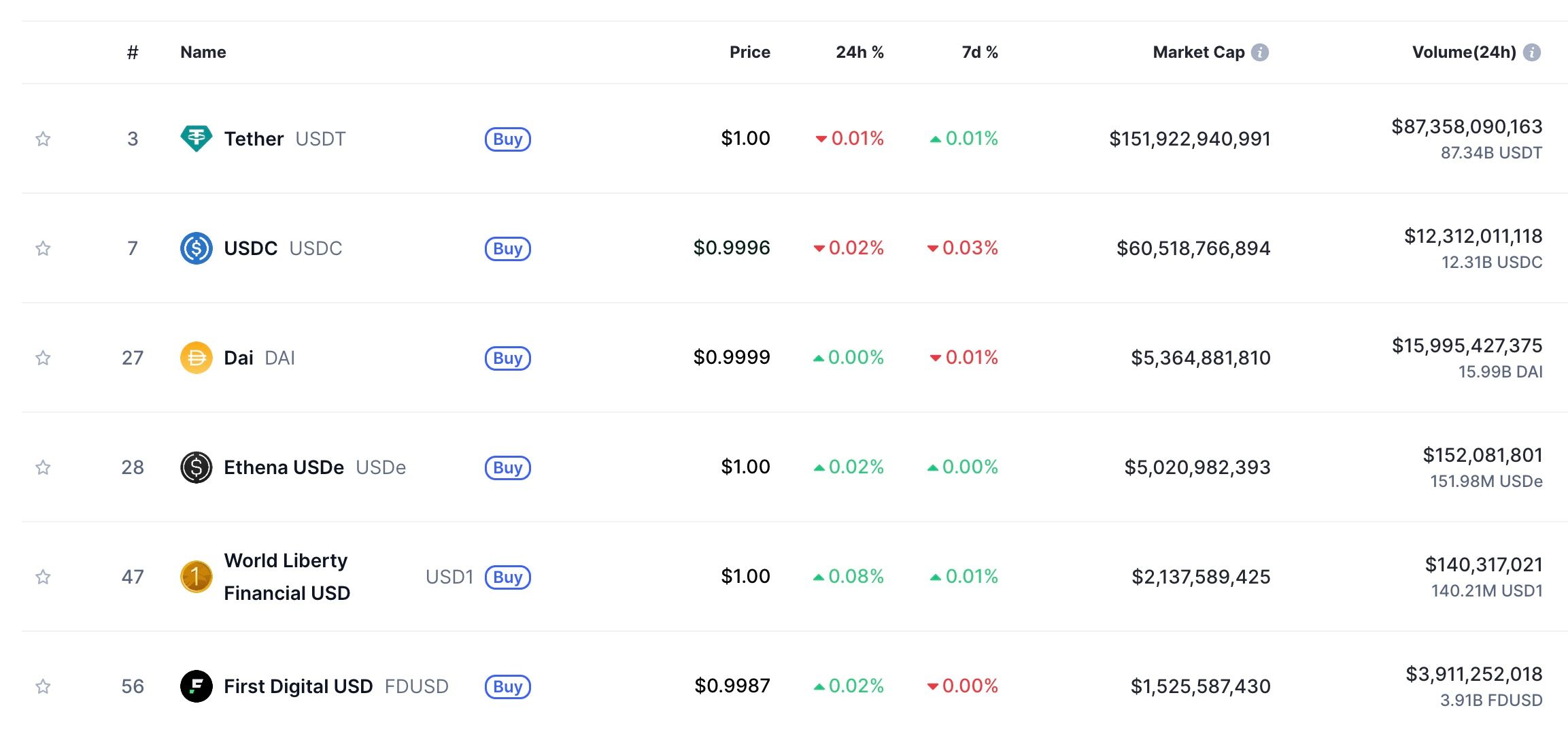Viewport: 1568px width, 740px height.
Task: Click the Ethena USDe coin logo
Action: coord(196,467)
